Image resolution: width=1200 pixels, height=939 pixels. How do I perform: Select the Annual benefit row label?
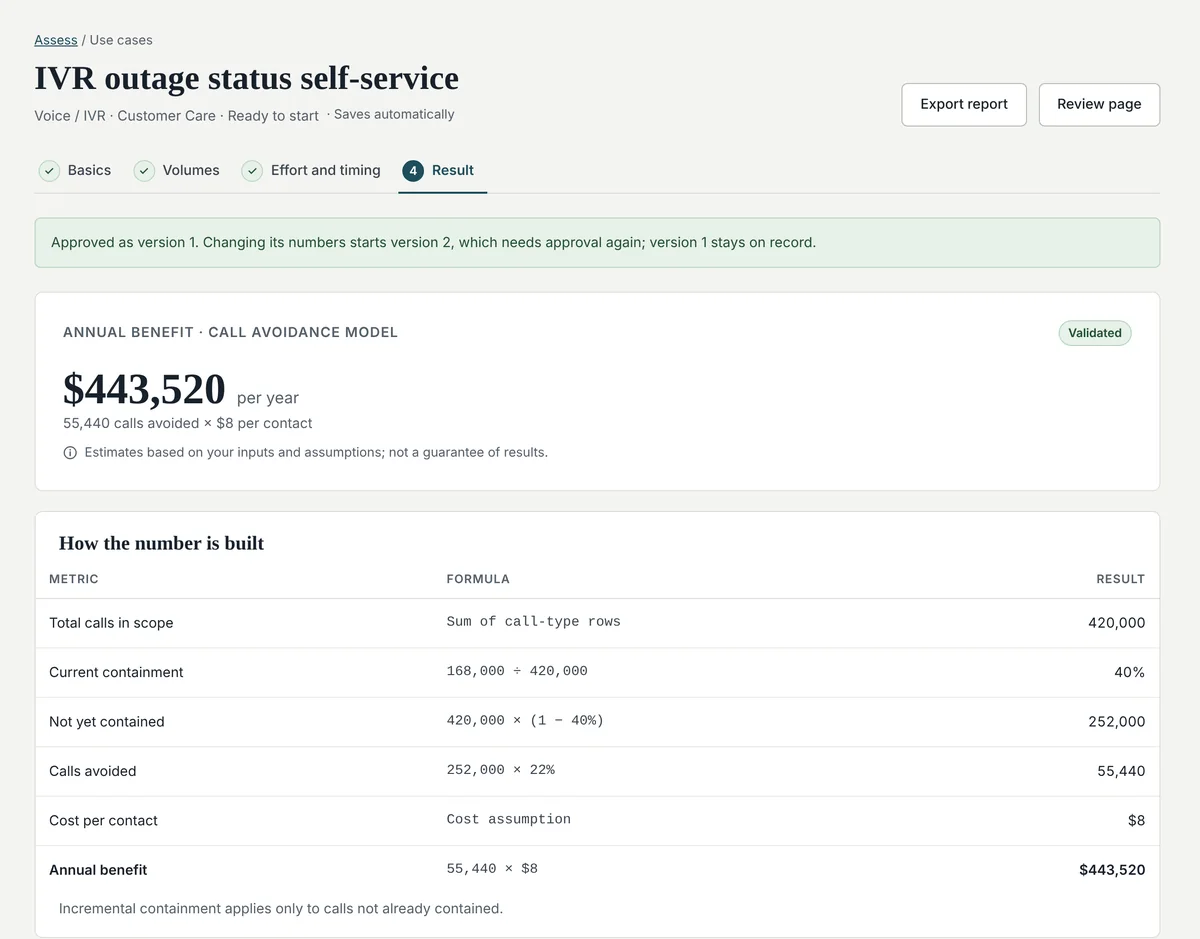tap(98, 870)
